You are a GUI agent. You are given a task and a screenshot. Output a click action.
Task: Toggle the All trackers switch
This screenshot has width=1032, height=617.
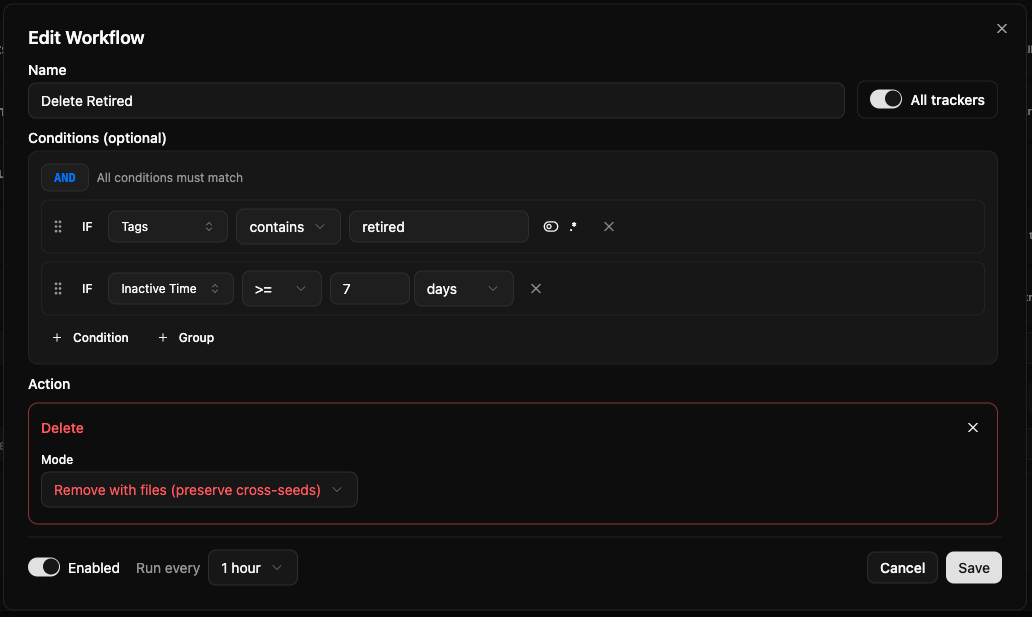click(886, 100)
